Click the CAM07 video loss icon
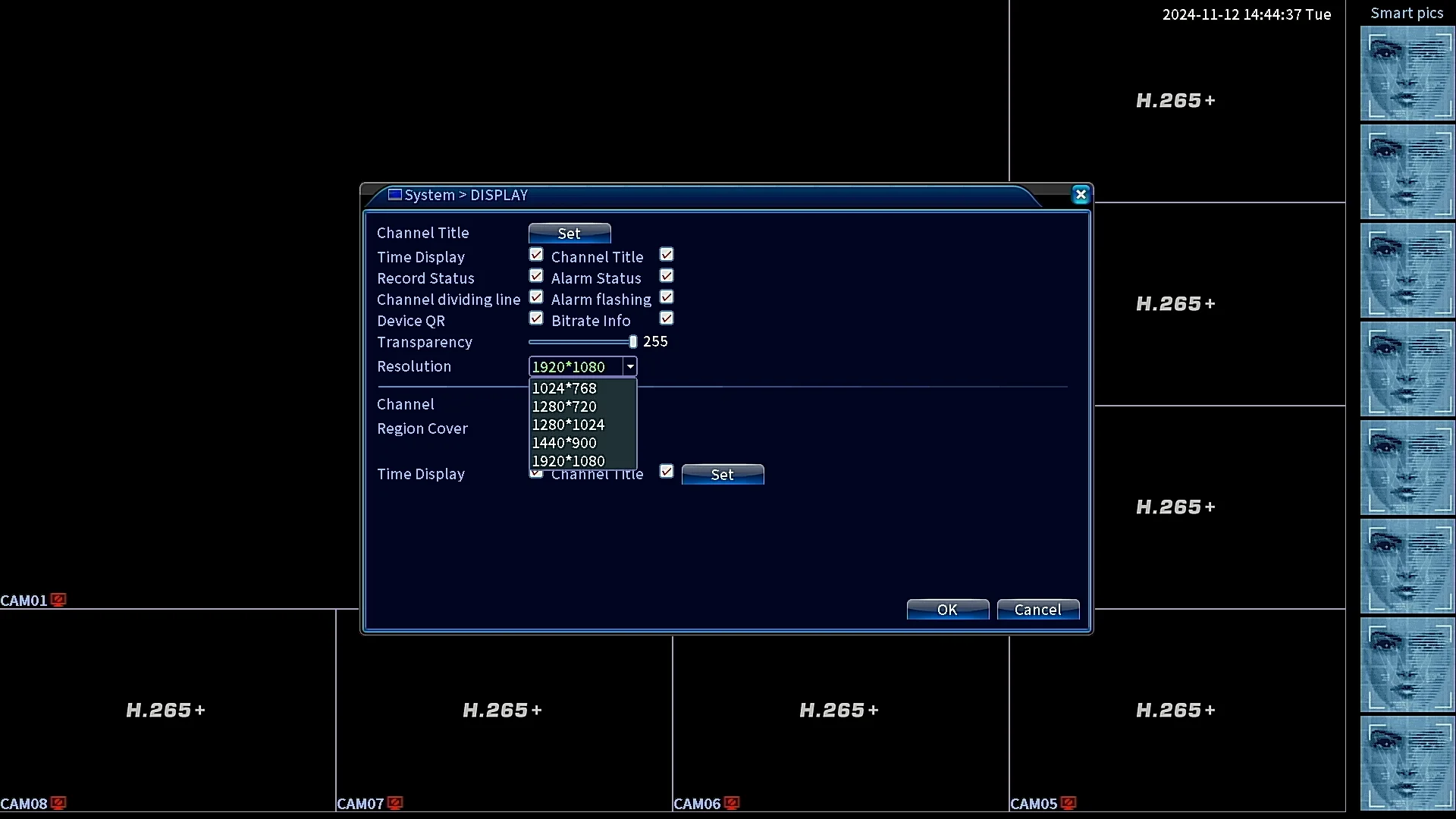Viewport: 1456px width, 819px height. point(395,803)
